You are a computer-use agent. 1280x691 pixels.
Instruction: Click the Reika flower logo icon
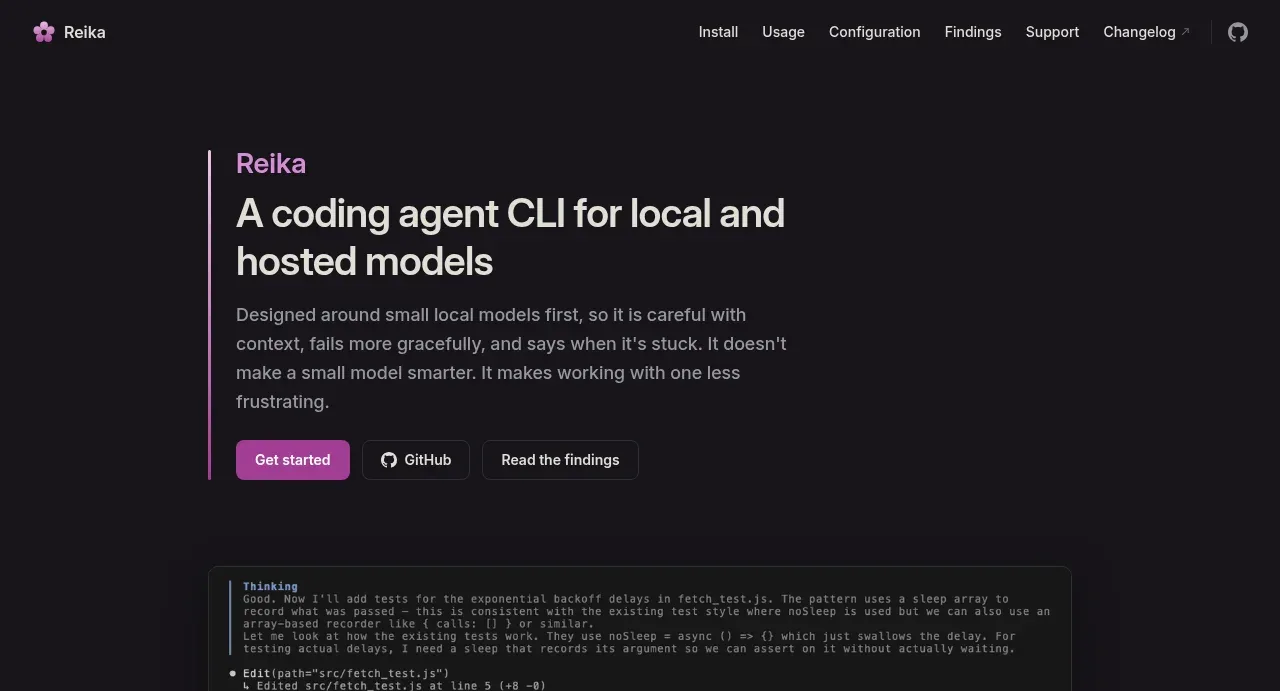(x=44, y=32)
